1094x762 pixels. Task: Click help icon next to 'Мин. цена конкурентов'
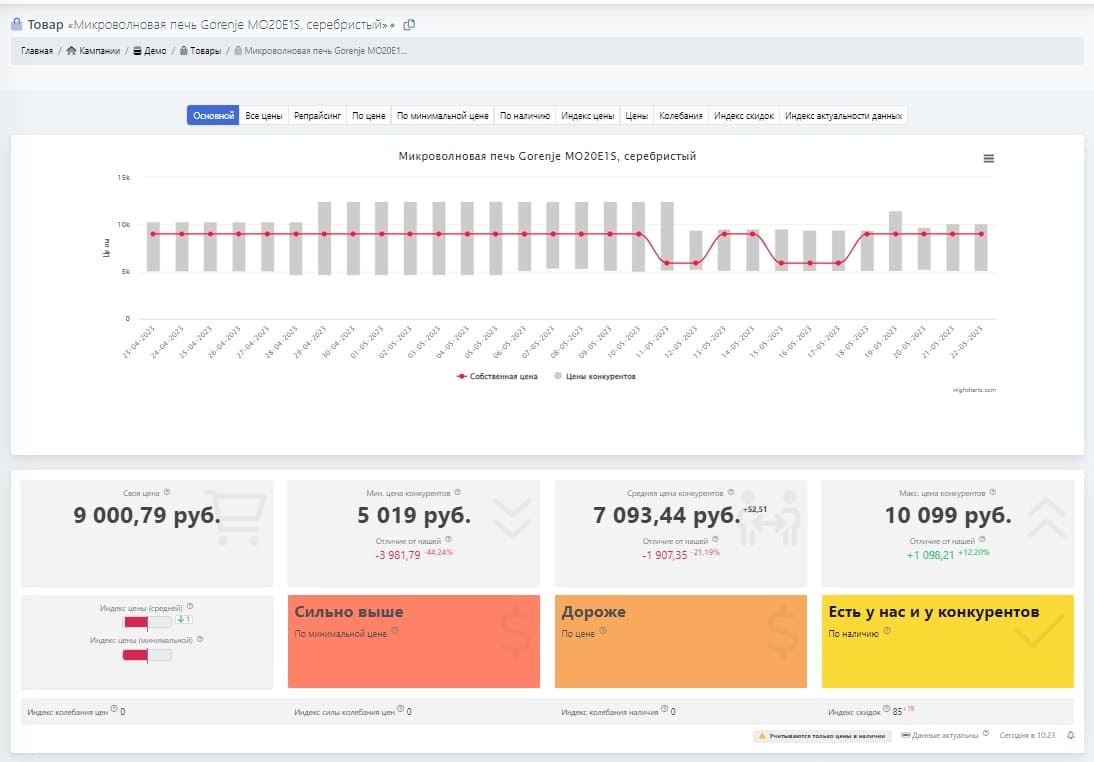pos(458,492)
